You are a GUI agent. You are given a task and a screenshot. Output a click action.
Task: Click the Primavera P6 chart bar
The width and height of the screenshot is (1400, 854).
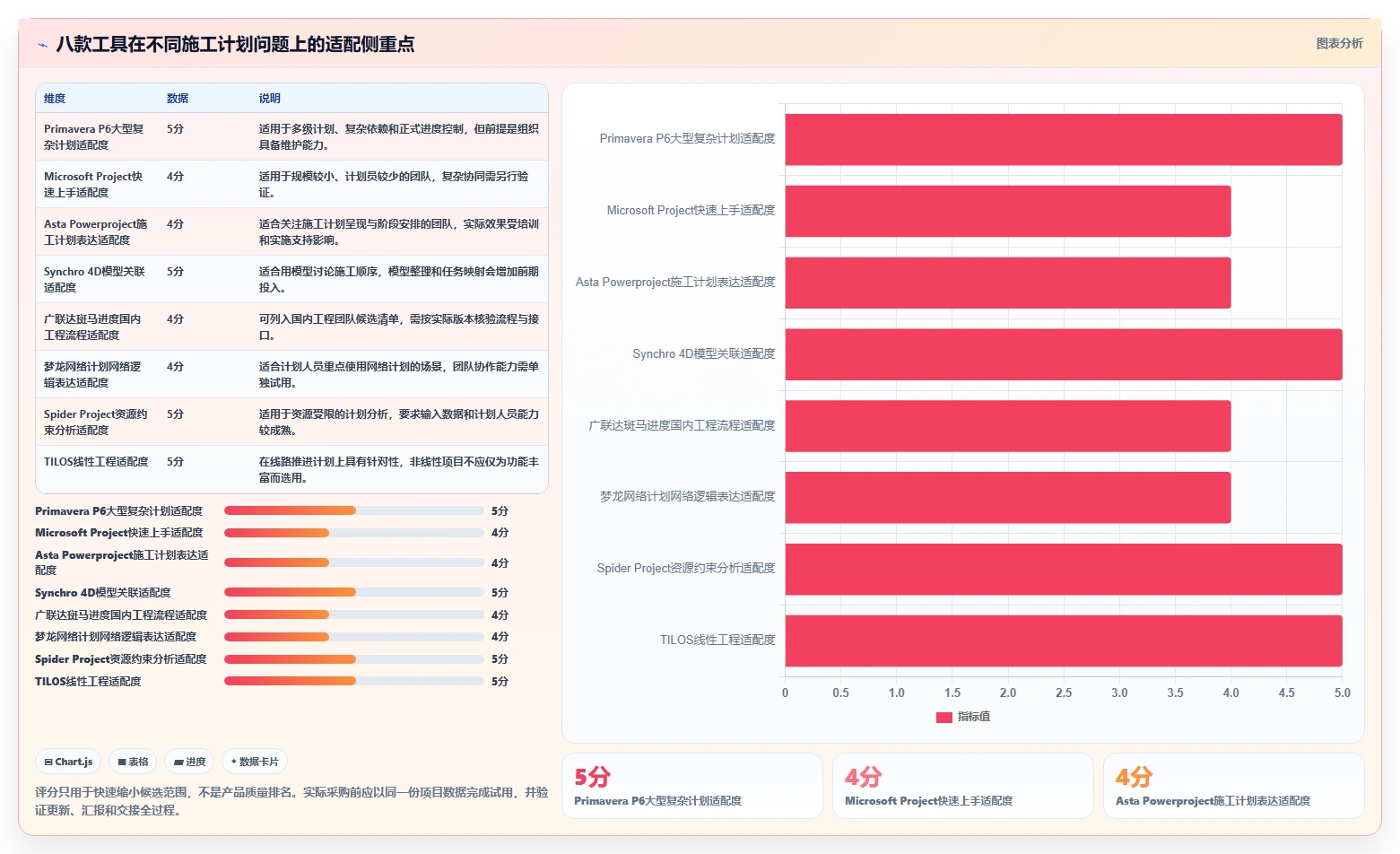point(1064,139)
